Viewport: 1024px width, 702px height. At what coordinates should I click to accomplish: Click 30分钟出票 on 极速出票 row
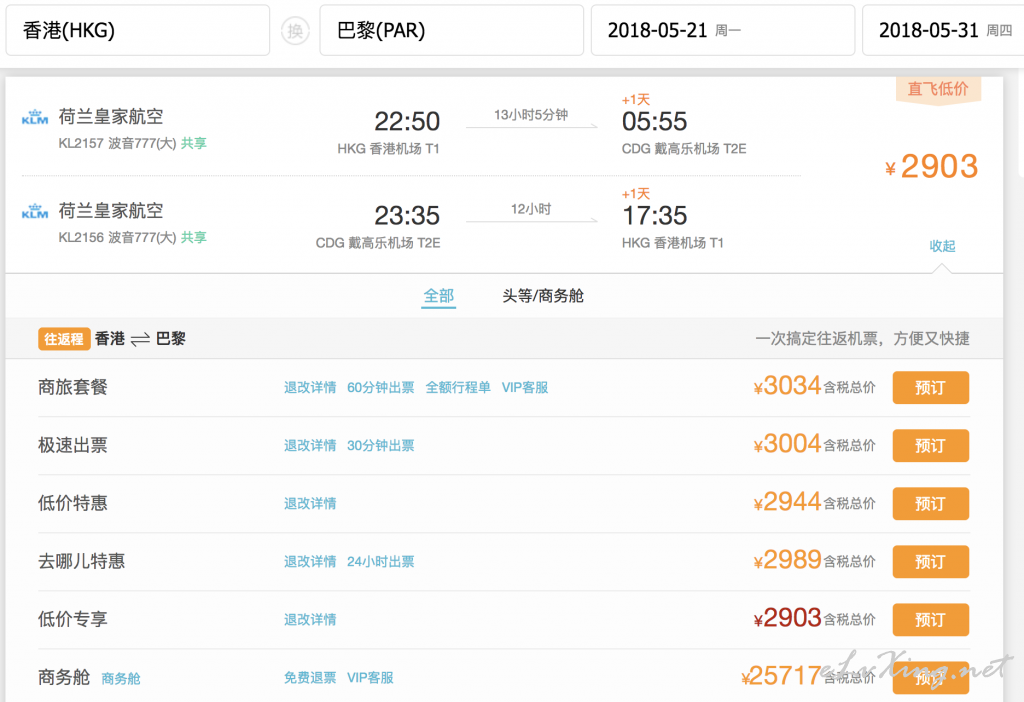(381, 446)
